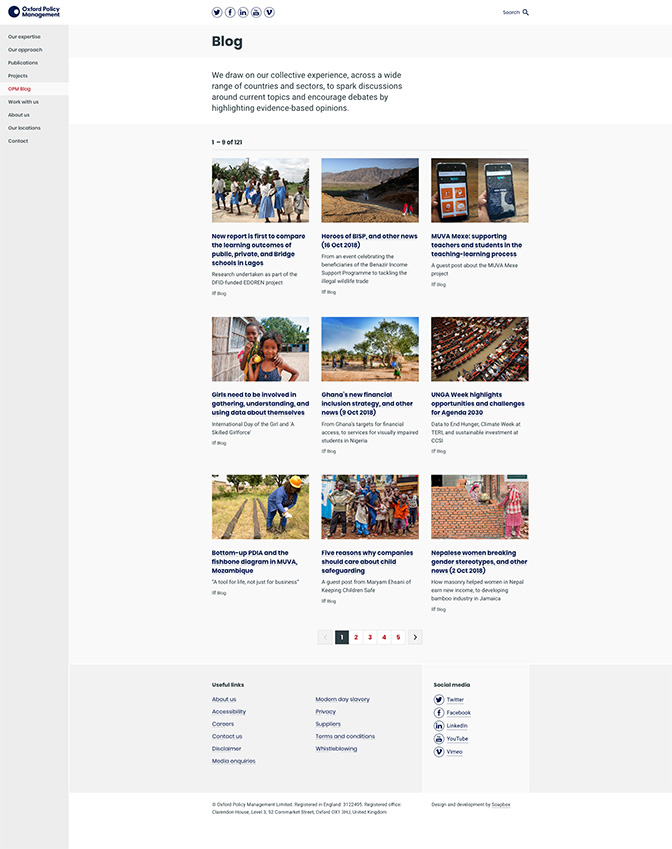The image size is (672, 849).
Task: Click the Vimeo icon in the top header
Action: pos(269,12)
